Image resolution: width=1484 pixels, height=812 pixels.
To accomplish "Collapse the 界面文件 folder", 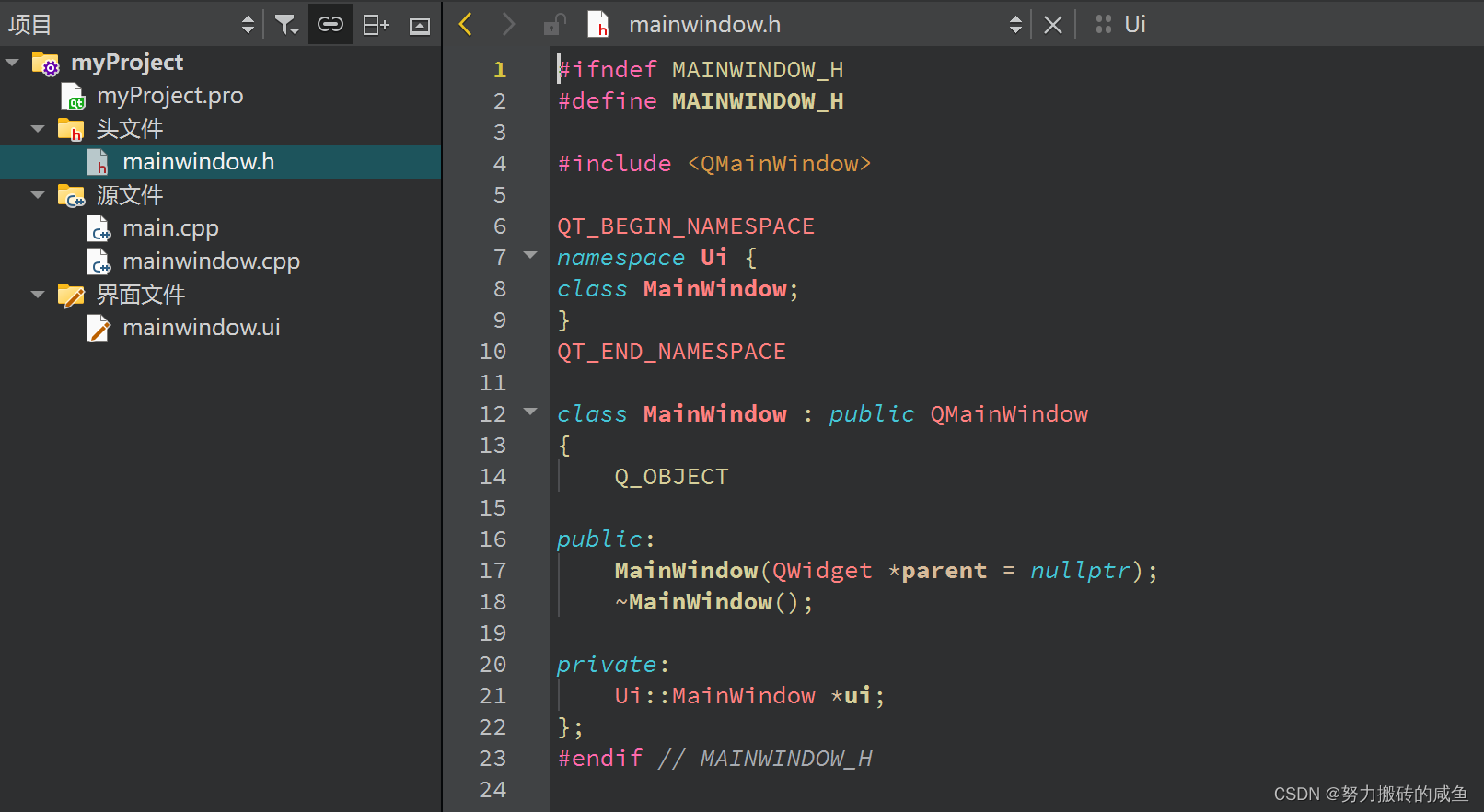I will [38, 295].
